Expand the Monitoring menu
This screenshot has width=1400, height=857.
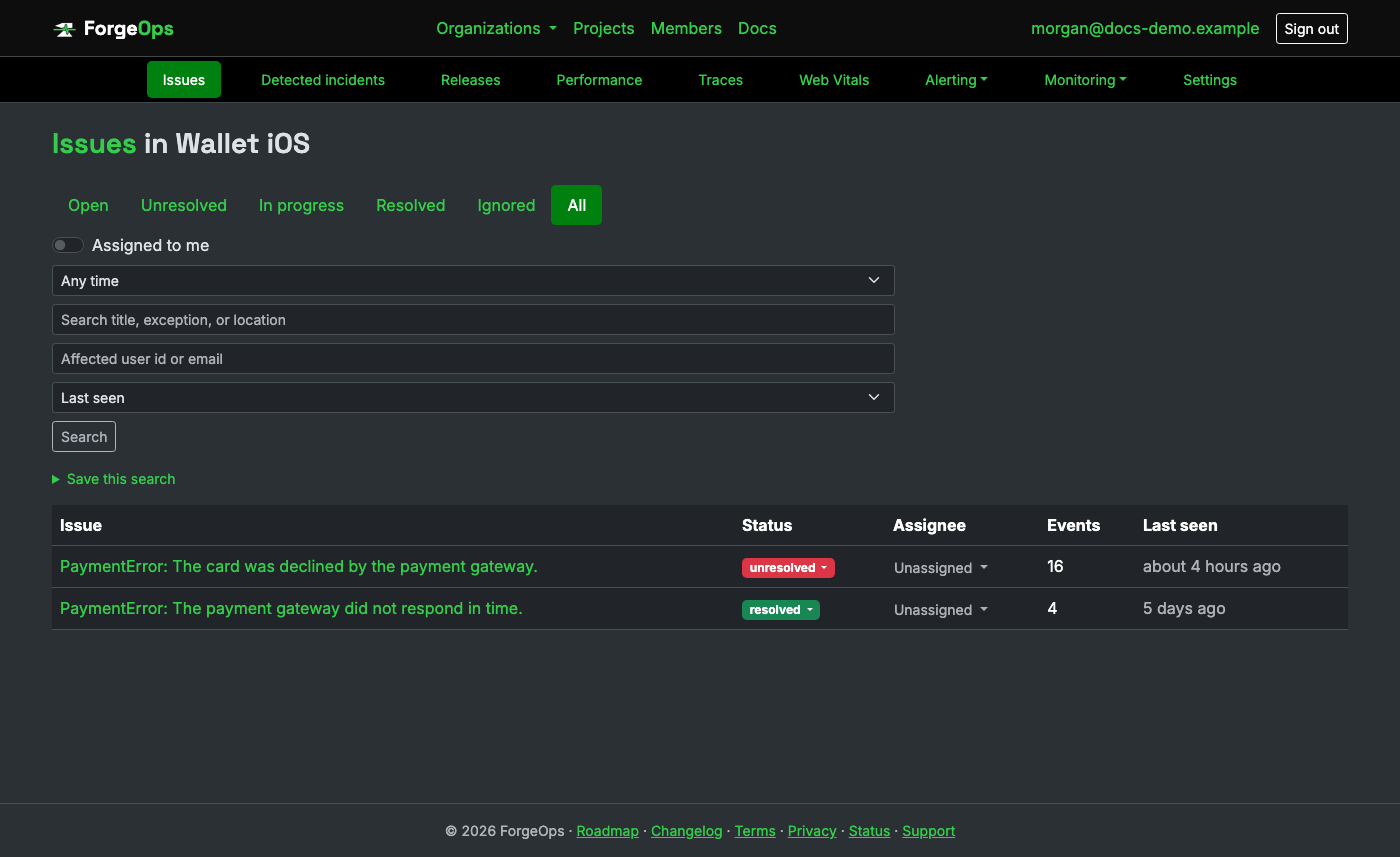point(1085,80)
